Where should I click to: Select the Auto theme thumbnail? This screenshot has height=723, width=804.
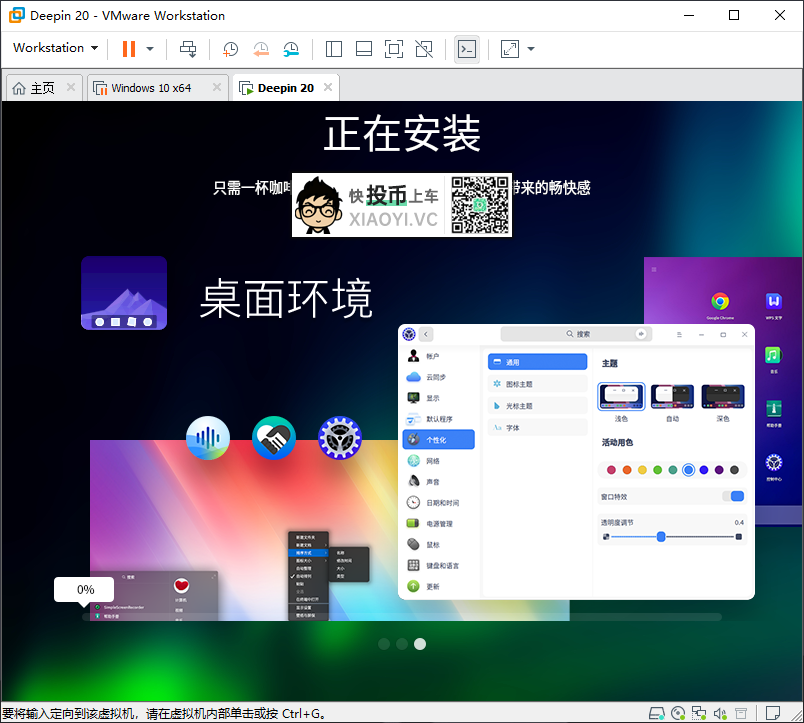click(672, 396)
